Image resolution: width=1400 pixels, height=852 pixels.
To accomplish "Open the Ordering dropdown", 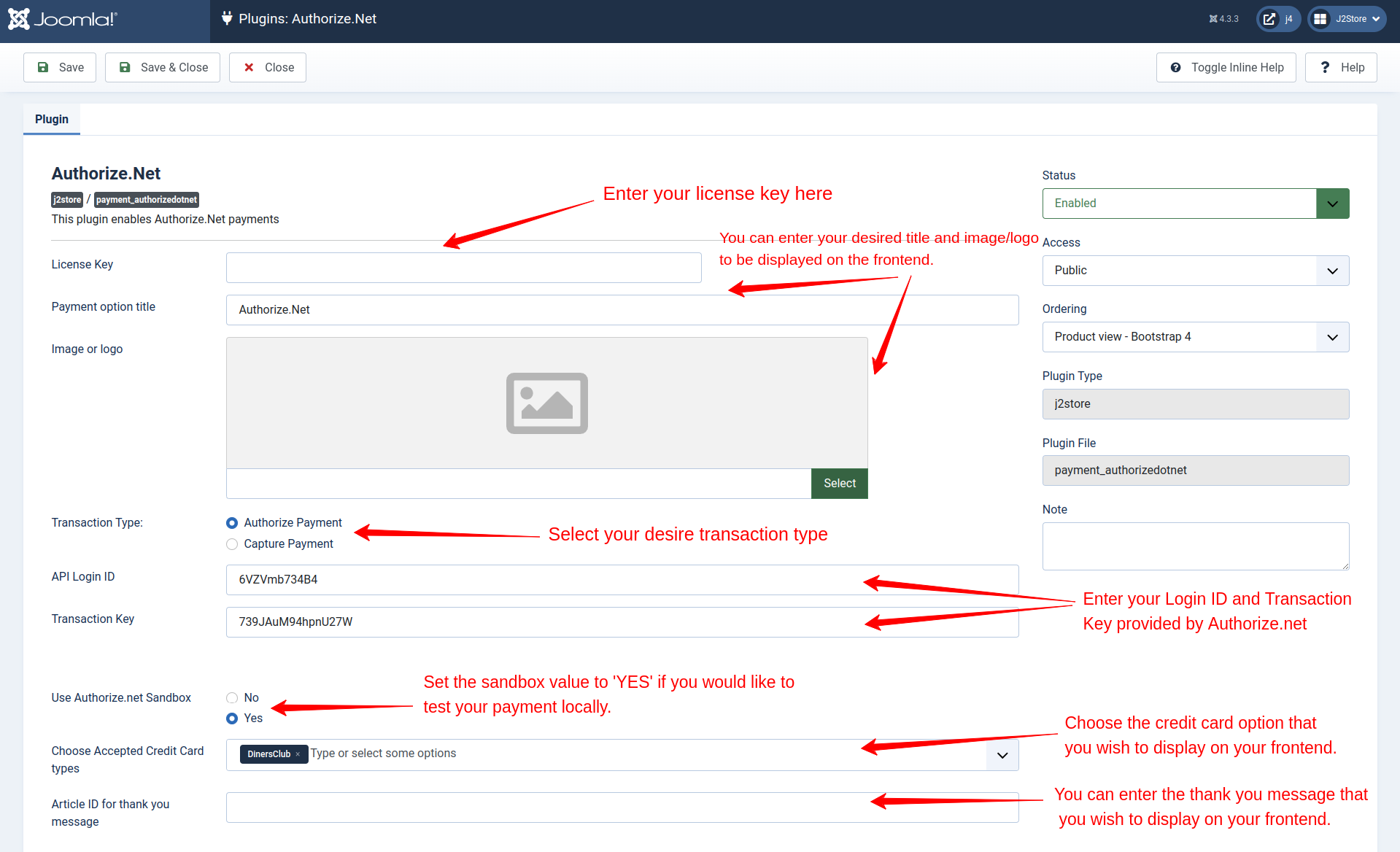I will (x=1196, y=337).
